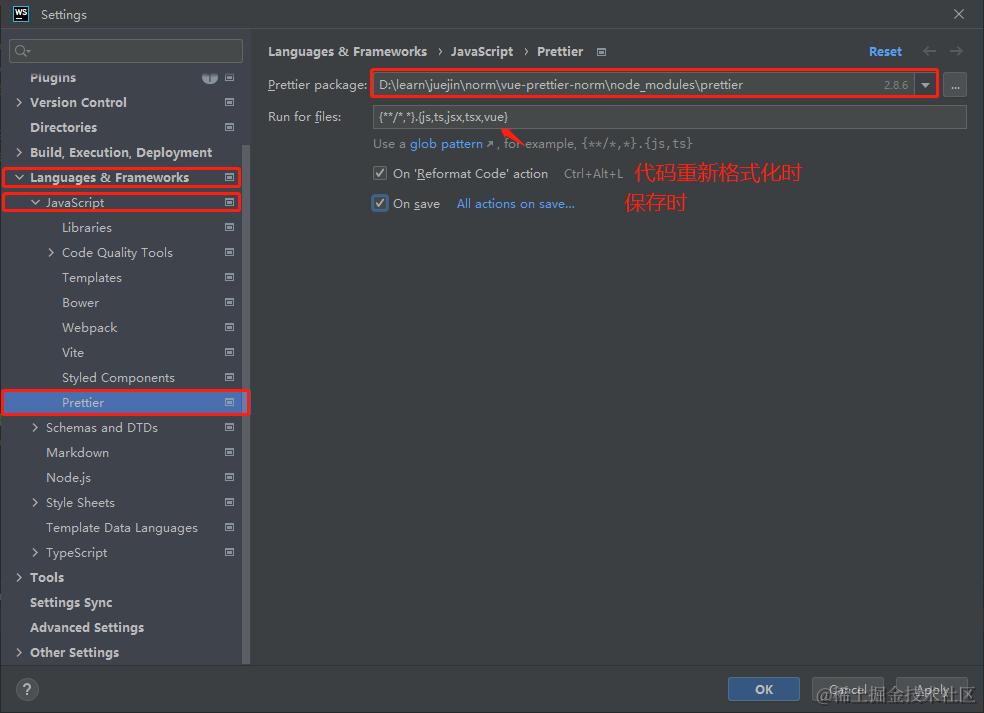This screenshot has width=984, height=713.
Task: Click the WebStorm logo icon in title bar
Action: pyautogui.click(x=20, y=14)
